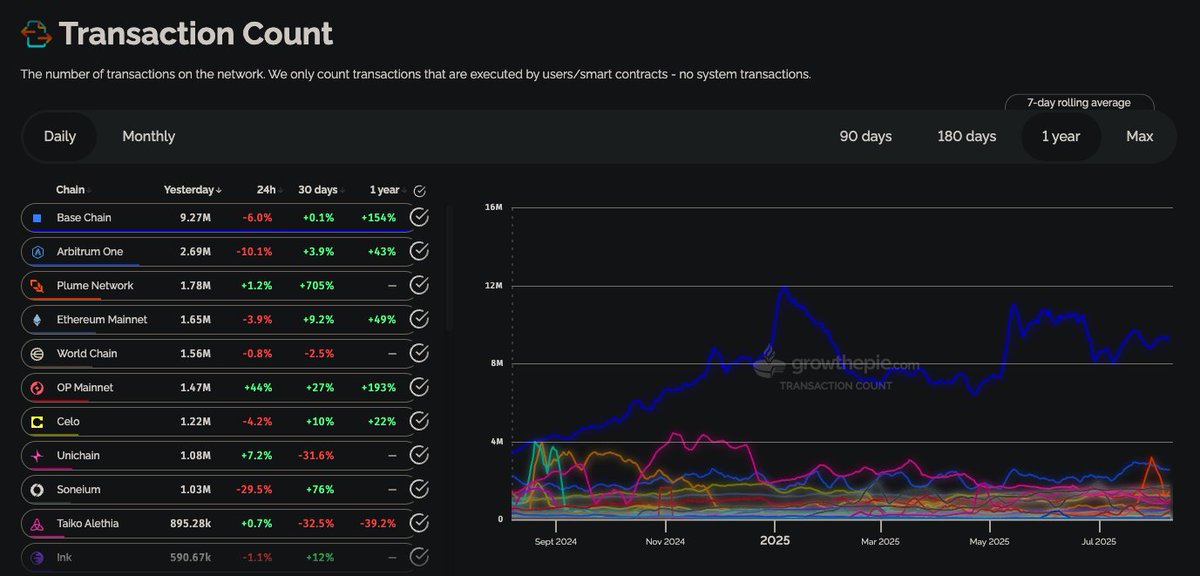Click the "+193%" value for OP Mainnet

[x=379, y=388]
